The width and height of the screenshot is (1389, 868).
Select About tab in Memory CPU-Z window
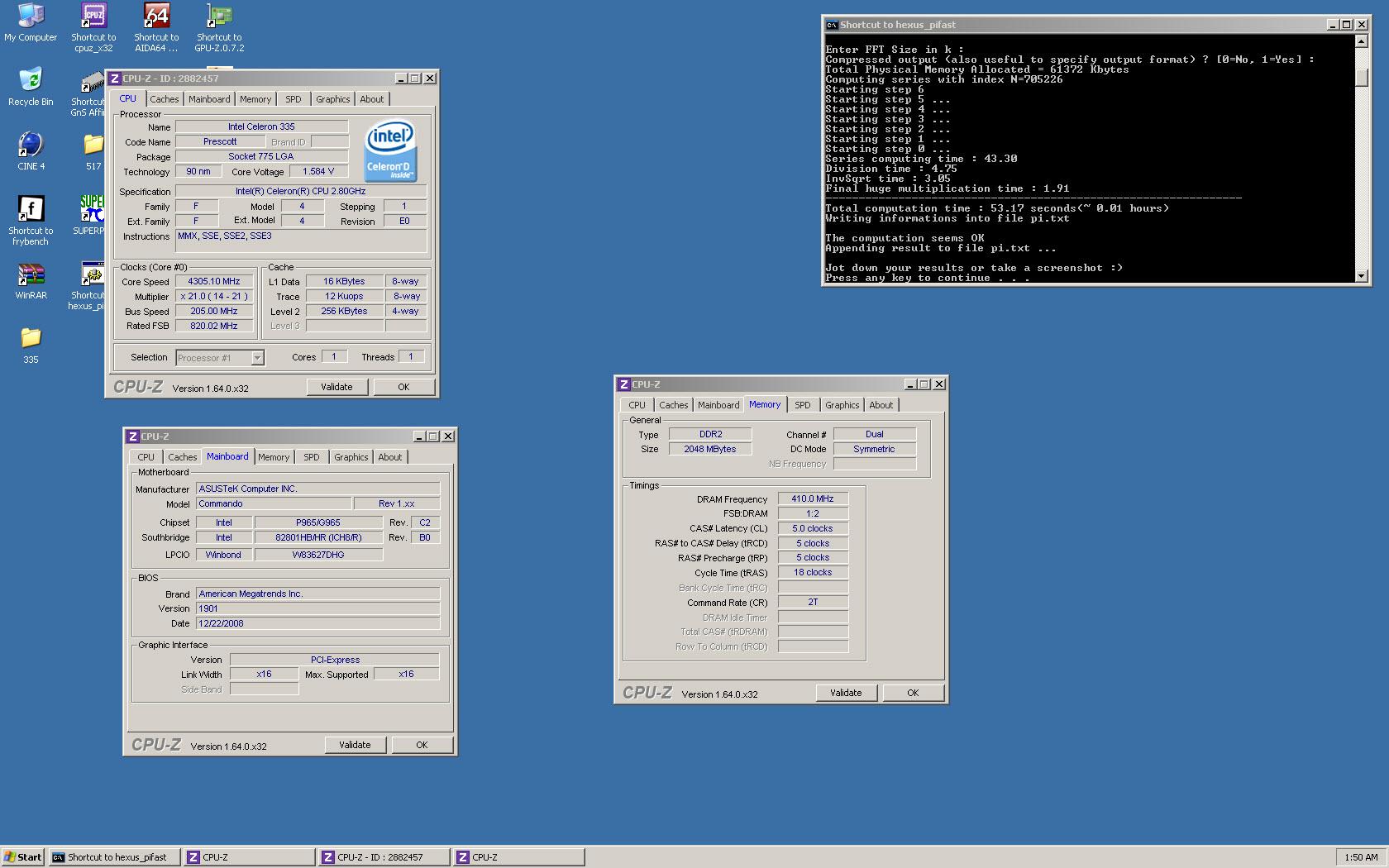tap(881, 405)
